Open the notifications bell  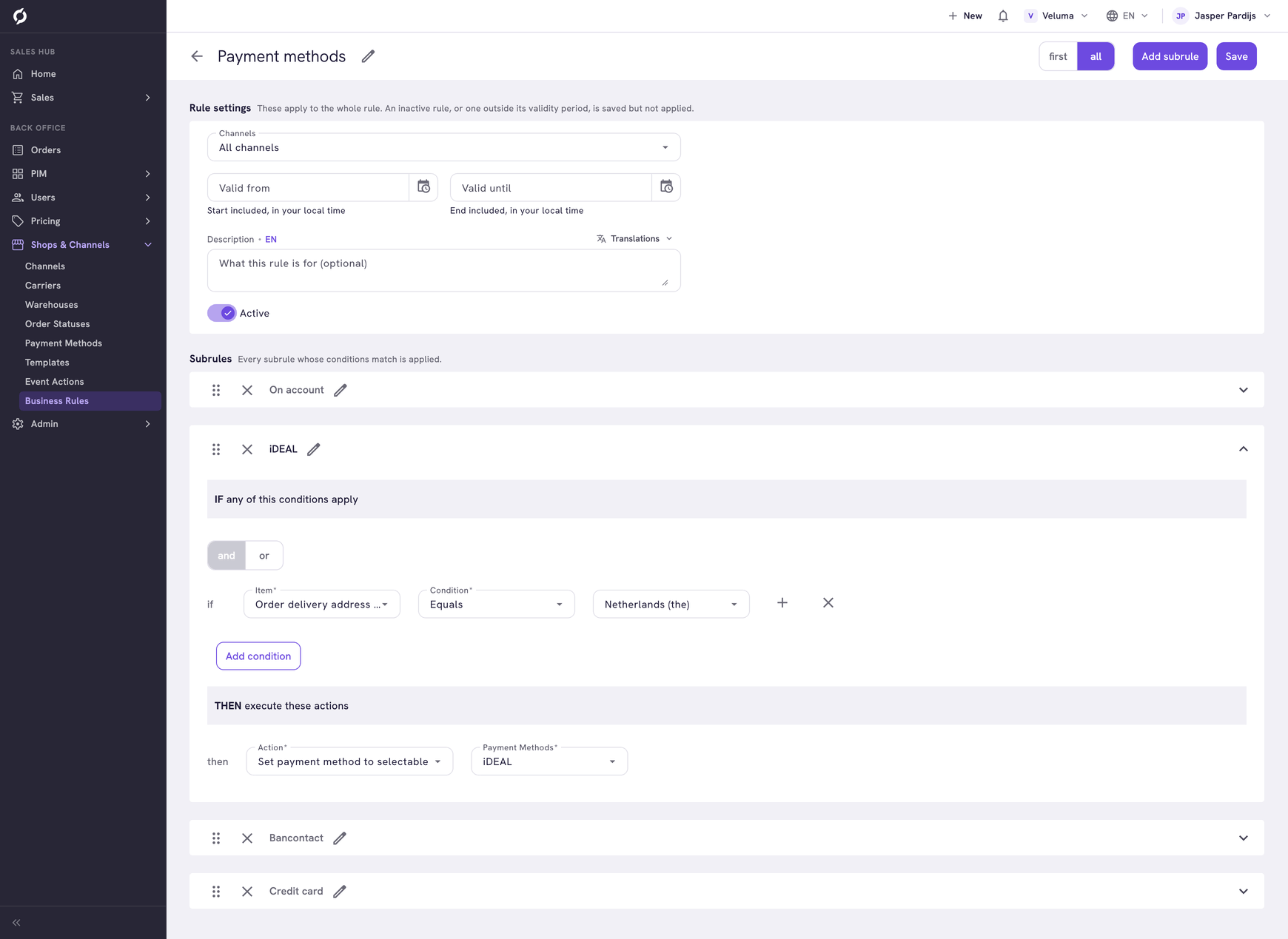click(x=1003, y=16)
